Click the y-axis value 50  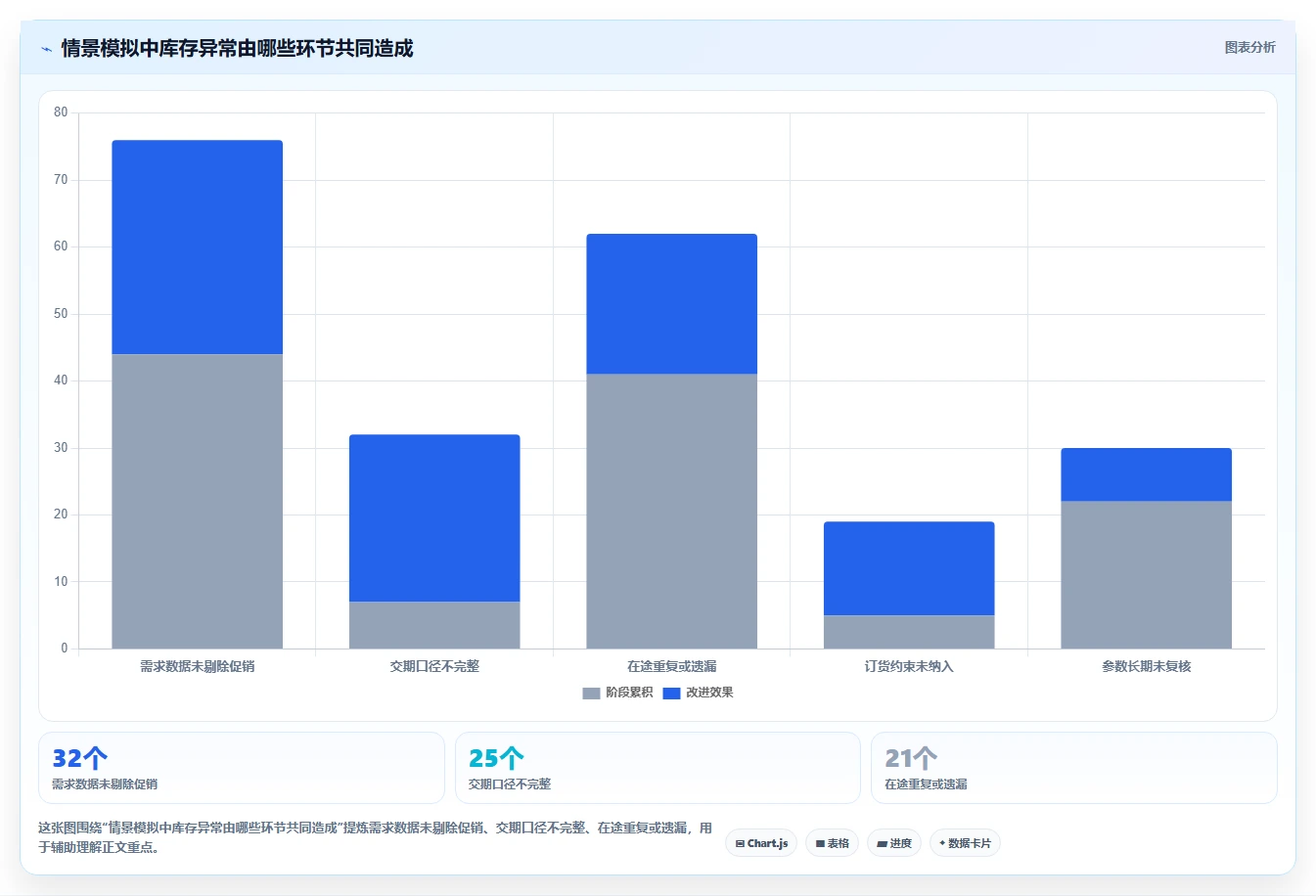(61, 314)
